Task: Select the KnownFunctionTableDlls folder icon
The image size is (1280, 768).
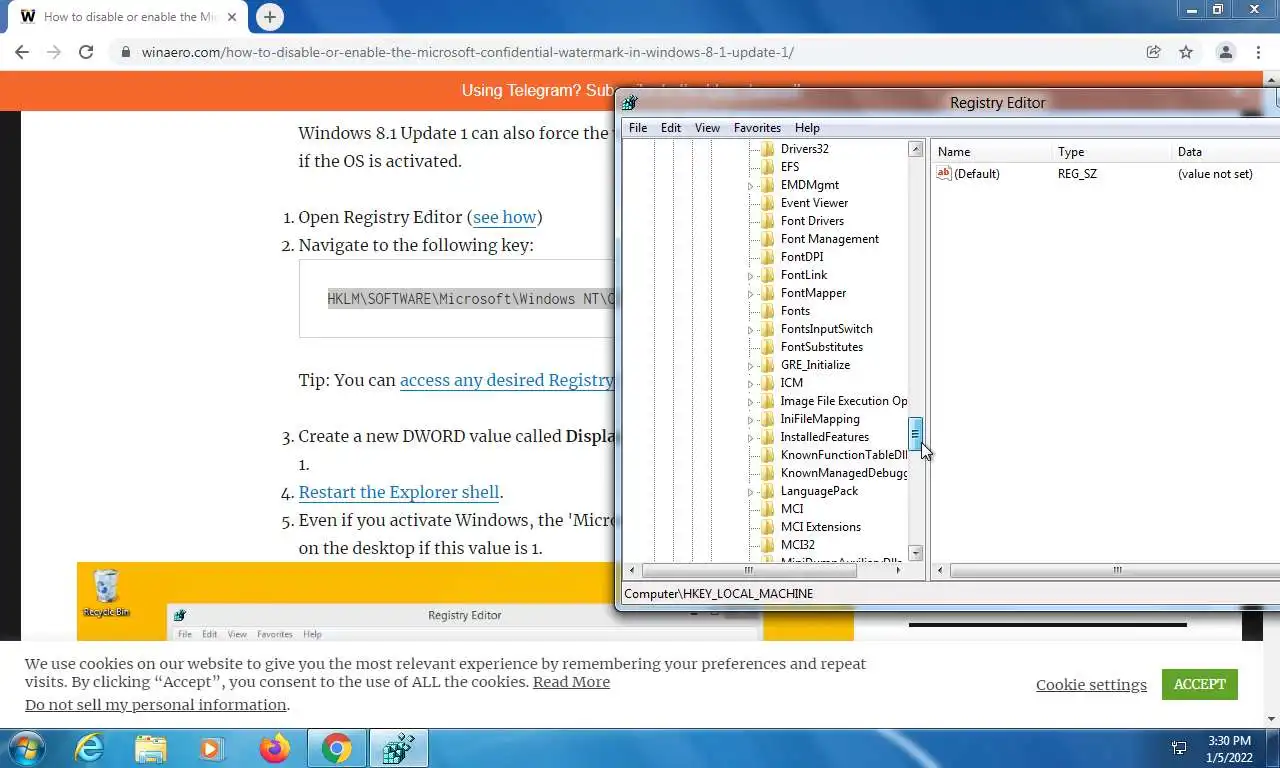Action: click(x=768, y=455)
